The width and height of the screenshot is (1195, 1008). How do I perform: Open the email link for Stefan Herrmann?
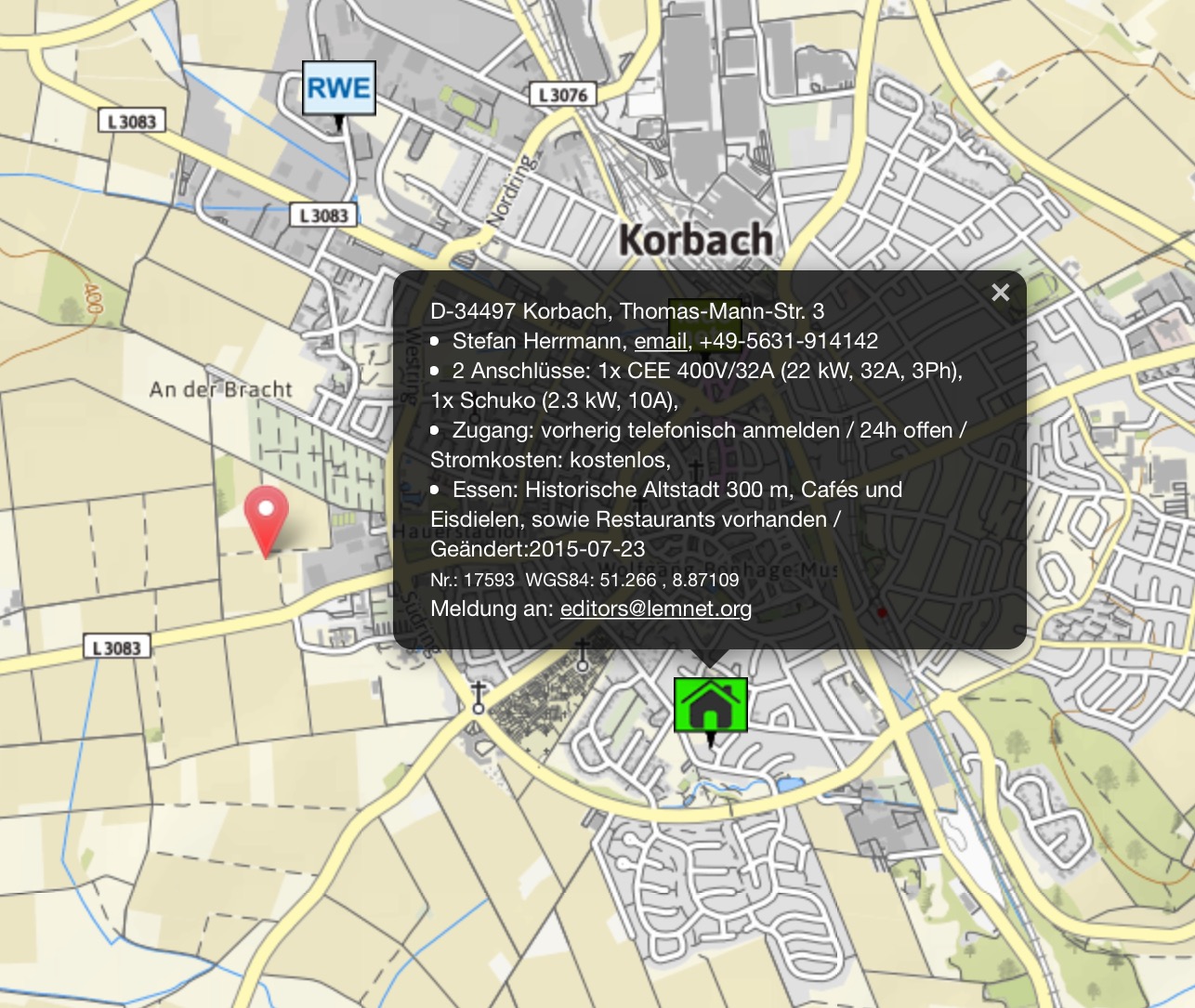coord(660,341)
